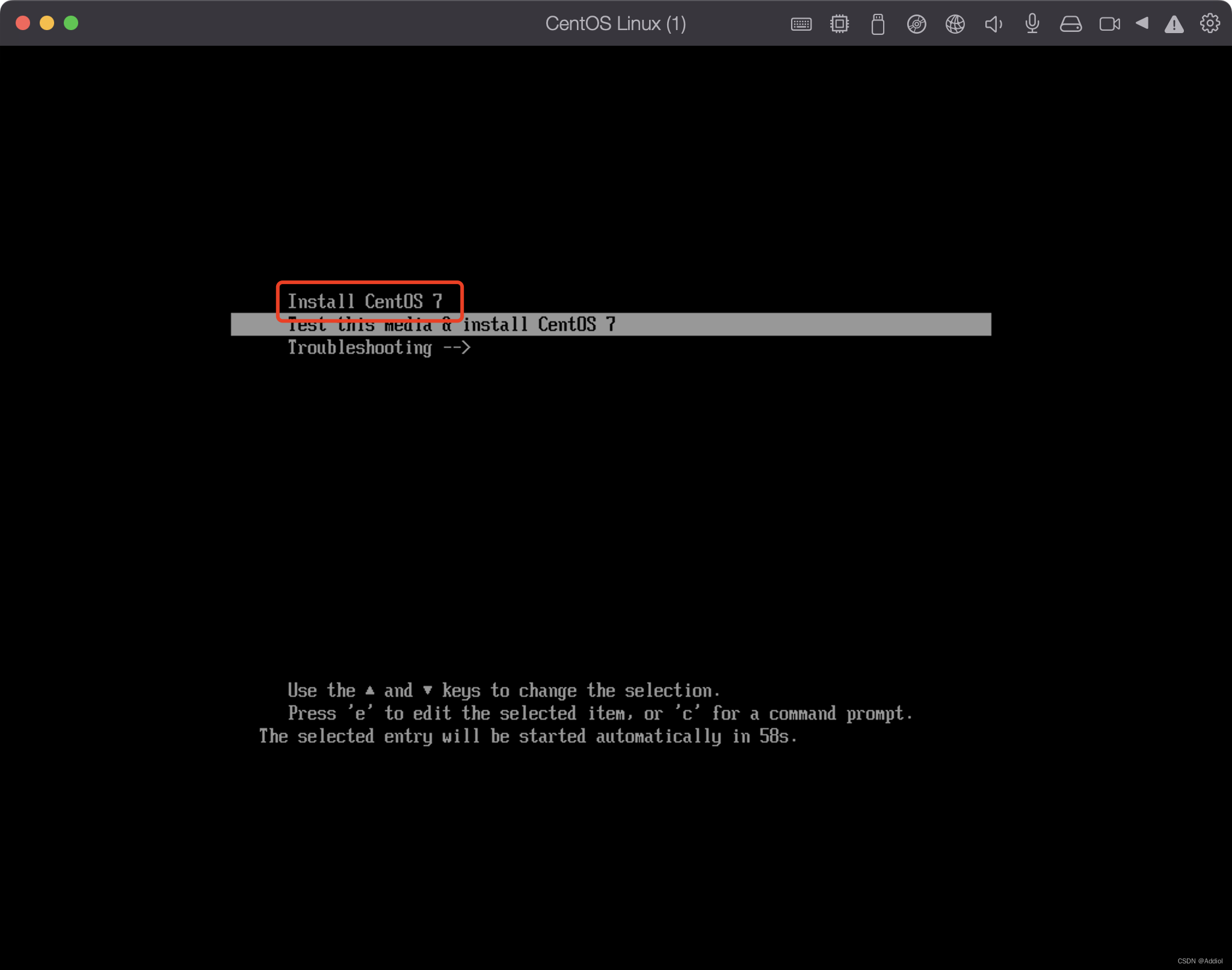Click the red close window button
This screenshot has height=970, width=1232.
click(x=23, y=23)
